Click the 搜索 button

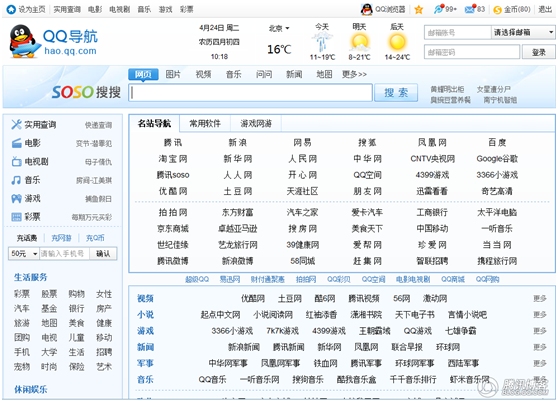[x=396, y=93]
